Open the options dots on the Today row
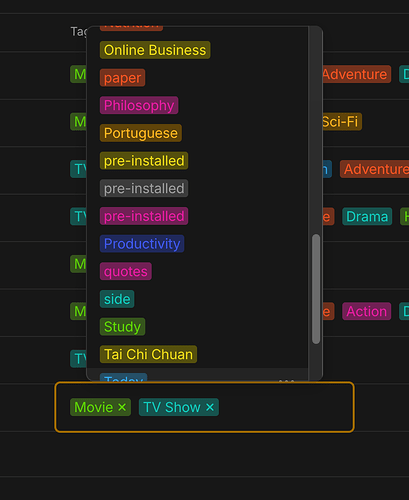 [286, 380]
